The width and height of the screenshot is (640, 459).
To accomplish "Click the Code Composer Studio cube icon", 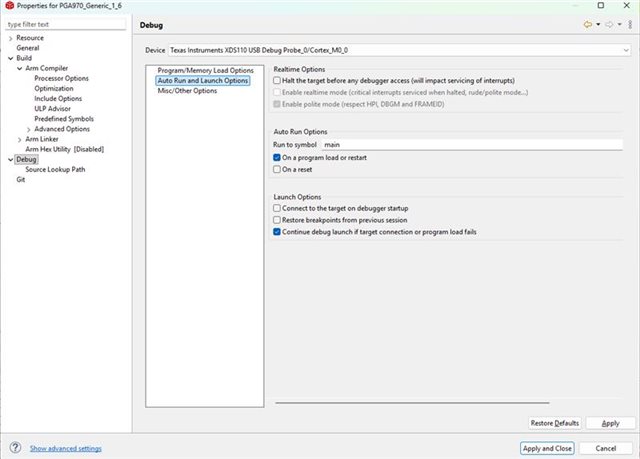I will tap(9, 5).
